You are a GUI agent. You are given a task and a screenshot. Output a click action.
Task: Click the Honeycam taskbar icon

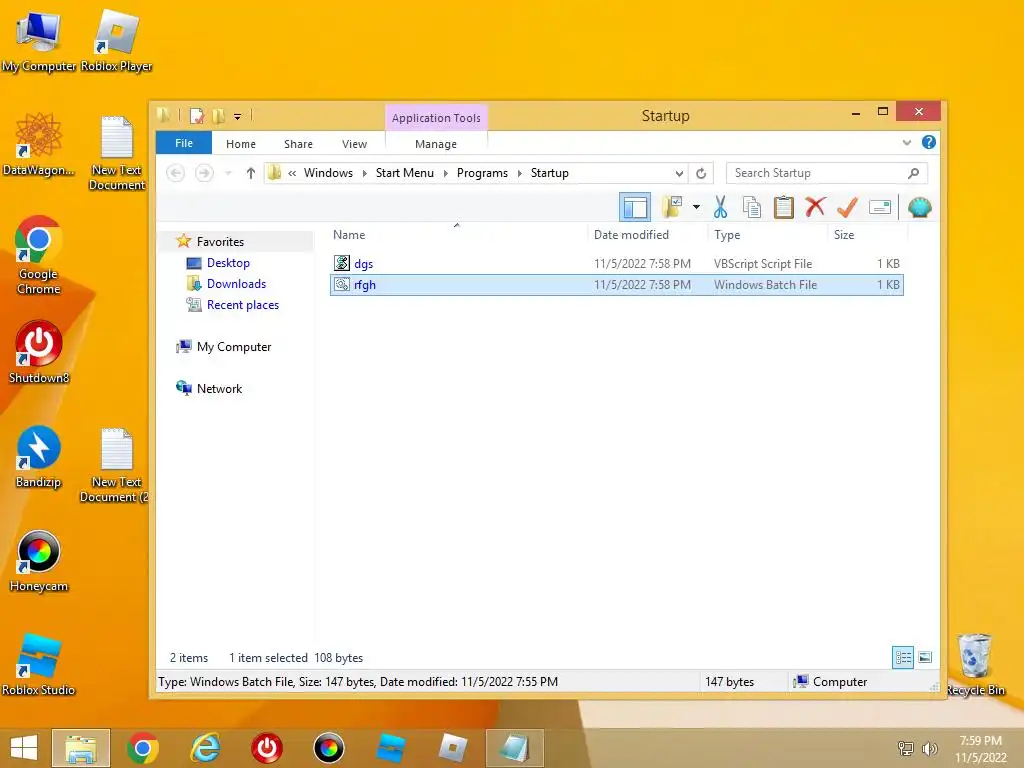click(328, 748)
